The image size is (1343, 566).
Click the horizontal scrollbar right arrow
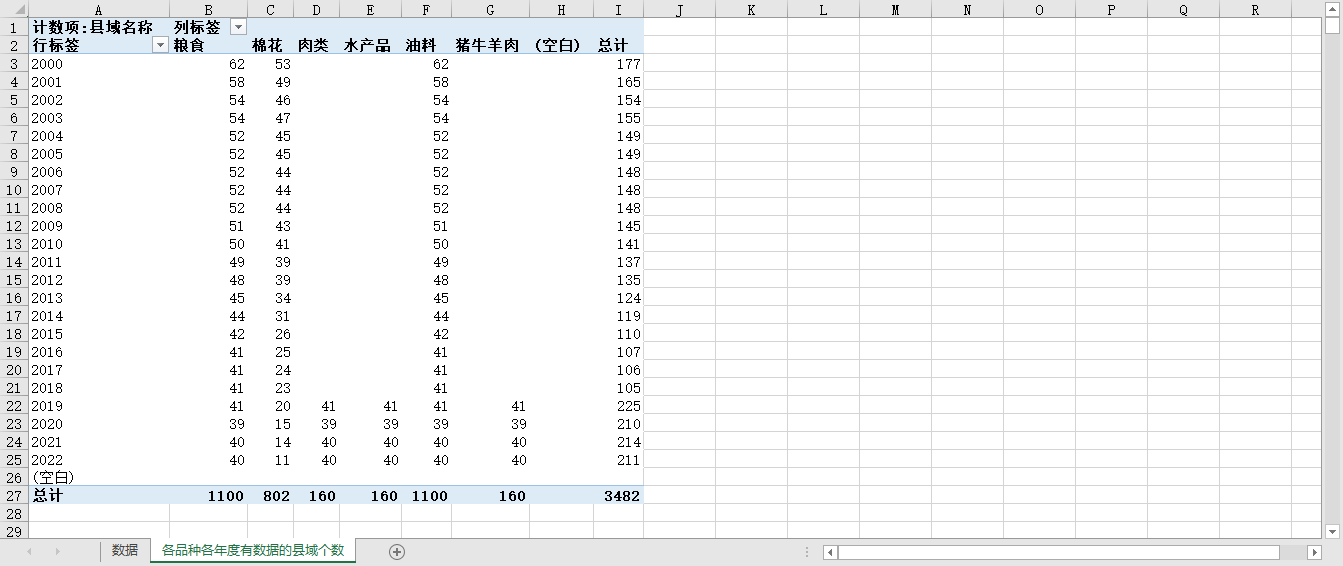1315,552
